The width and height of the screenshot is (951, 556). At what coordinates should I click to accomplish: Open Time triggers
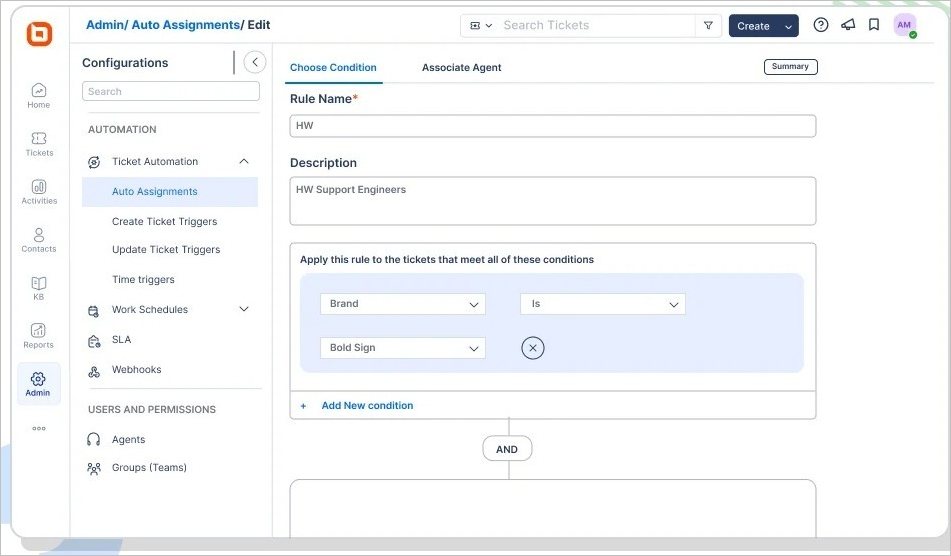(x=143, y=280)
